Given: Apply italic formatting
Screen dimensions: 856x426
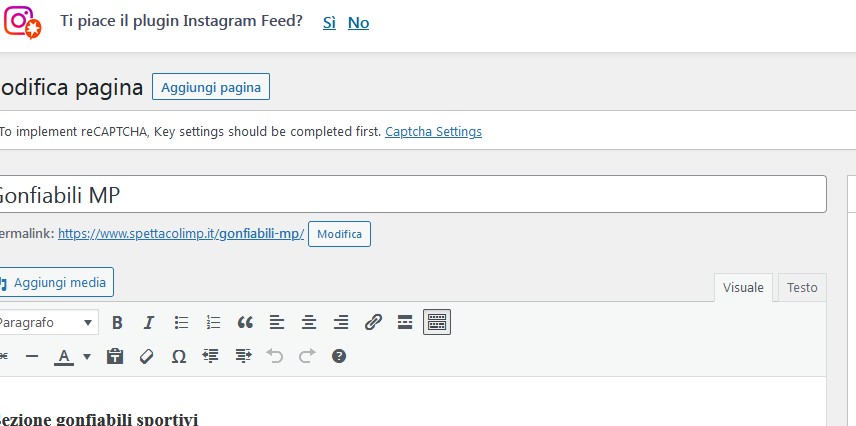Looking at the screenshot, I should pos(148,323).
